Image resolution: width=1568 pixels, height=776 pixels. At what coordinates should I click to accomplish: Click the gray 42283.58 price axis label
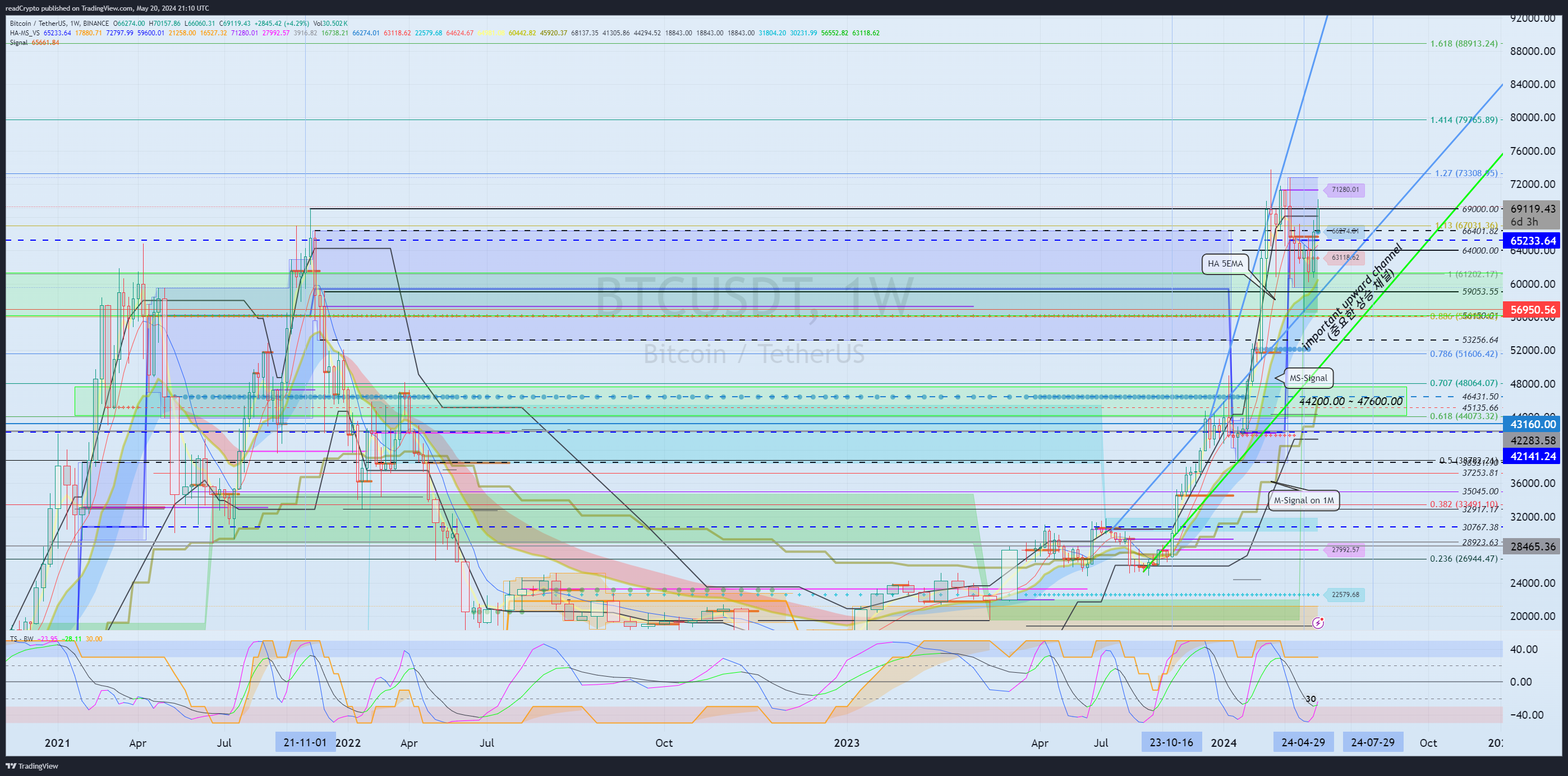click(x=1532, y=440)
